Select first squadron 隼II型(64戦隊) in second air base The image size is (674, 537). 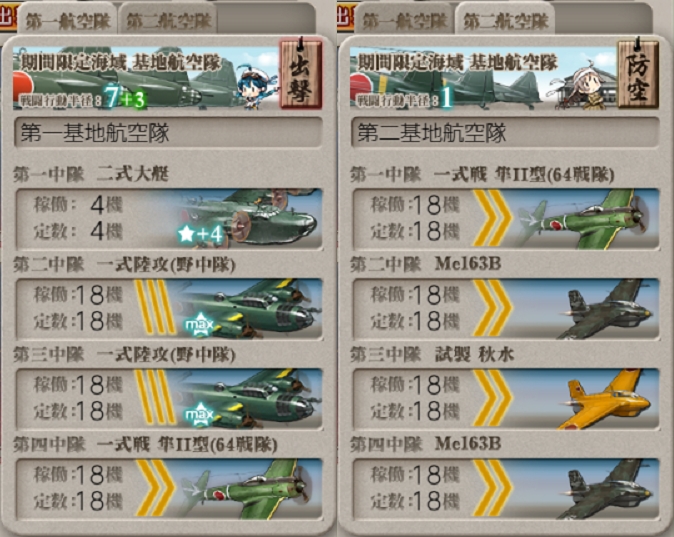tap(506, 219)
